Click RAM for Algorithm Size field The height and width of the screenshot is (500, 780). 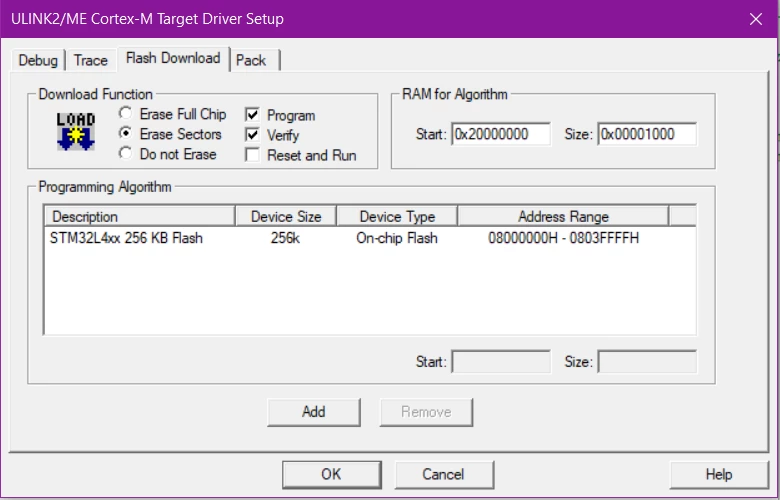click(x=647, y=134)
